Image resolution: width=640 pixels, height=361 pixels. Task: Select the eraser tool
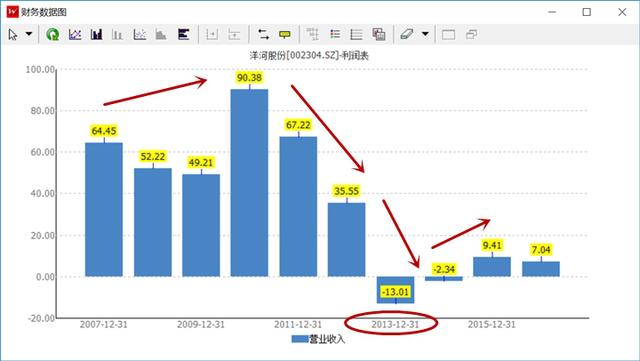(x=407, y=35)
